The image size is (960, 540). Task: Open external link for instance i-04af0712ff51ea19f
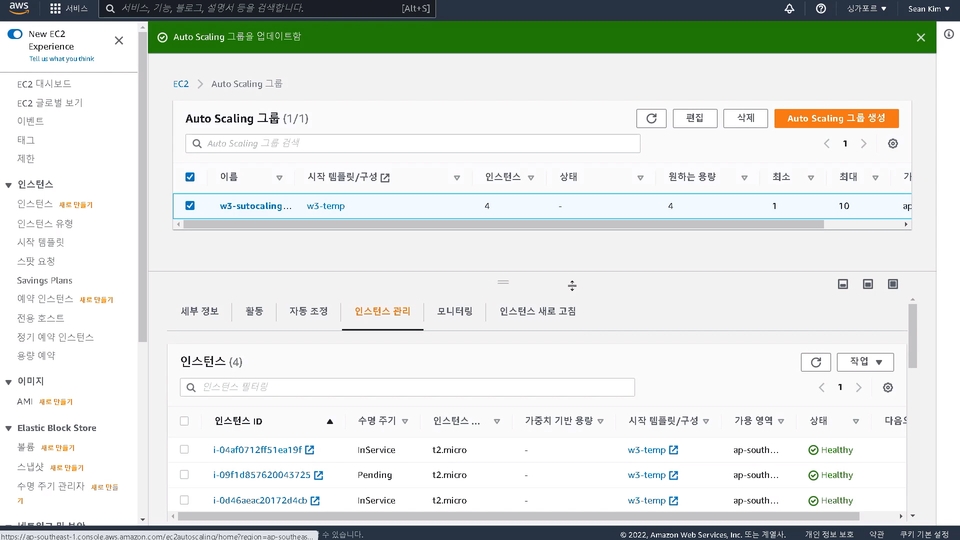310,450
